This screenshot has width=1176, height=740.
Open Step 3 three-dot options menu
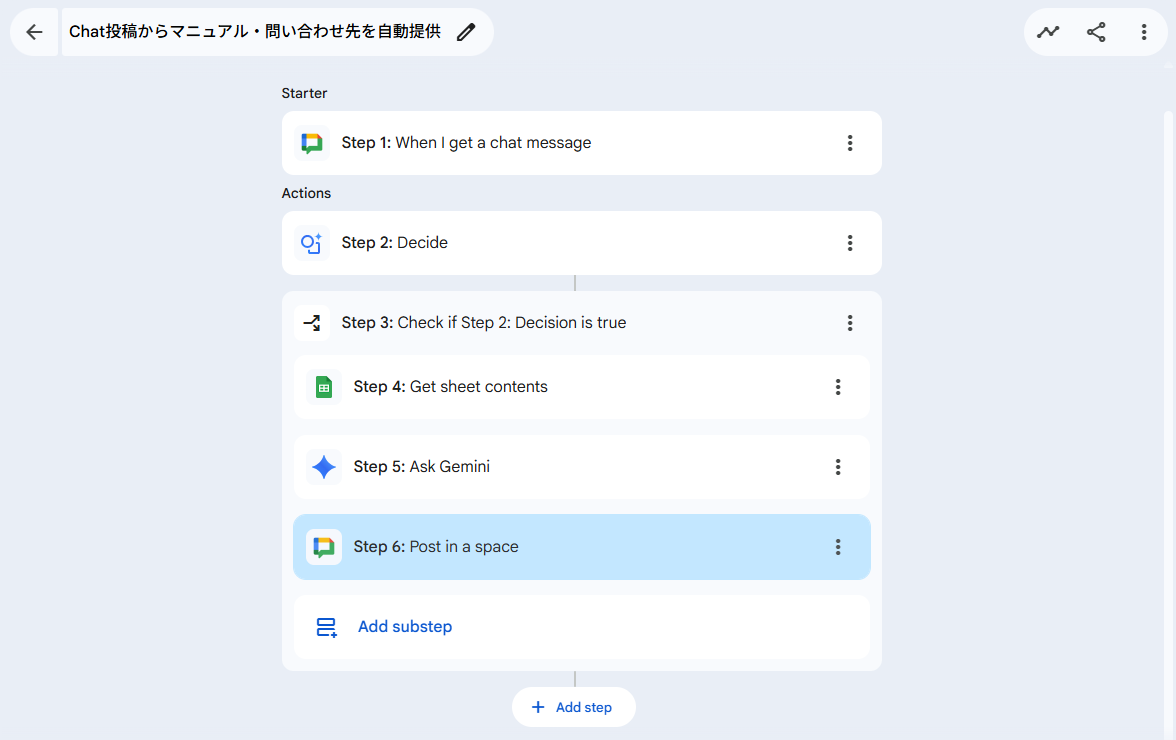click(x=850, y=323)
